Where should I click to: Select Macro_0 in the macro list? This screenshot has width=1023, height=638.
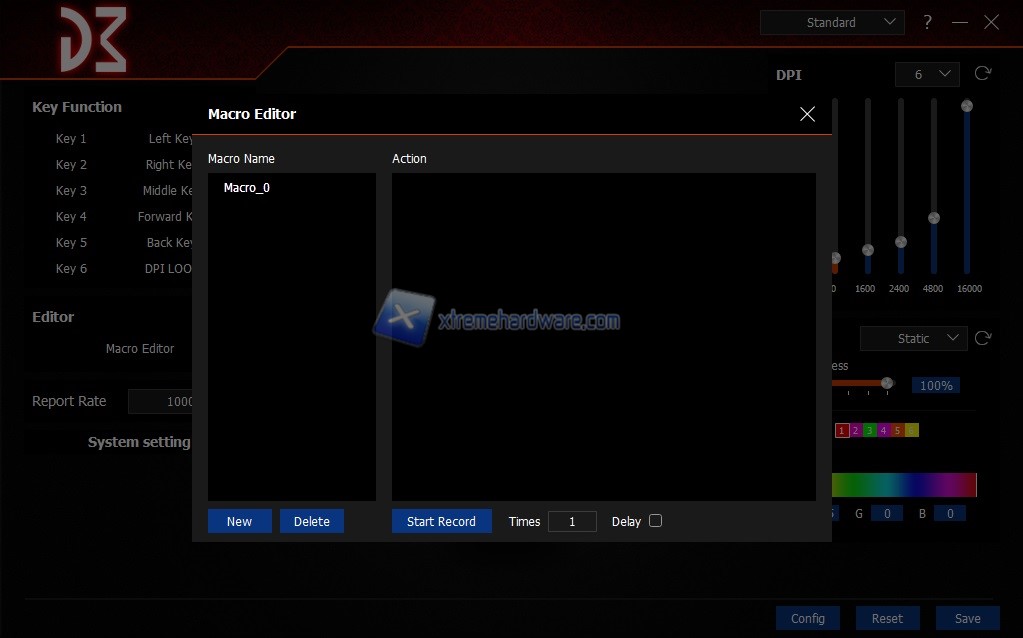click(247, 188)
